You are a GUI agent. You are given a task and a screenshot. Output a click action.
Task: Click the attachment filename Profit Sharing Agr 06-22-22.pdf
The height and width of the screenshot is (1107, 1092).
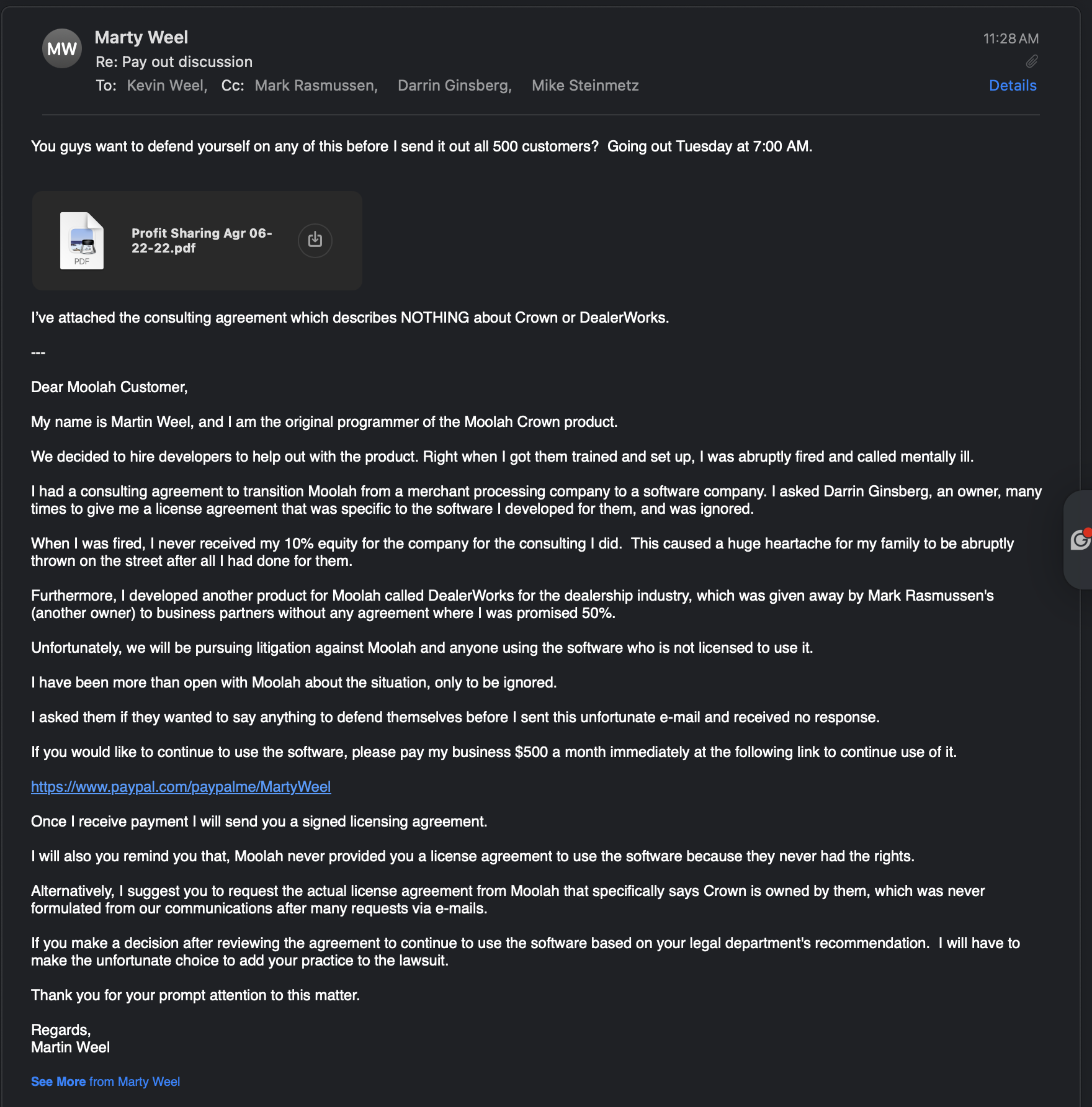pos(202,241)
